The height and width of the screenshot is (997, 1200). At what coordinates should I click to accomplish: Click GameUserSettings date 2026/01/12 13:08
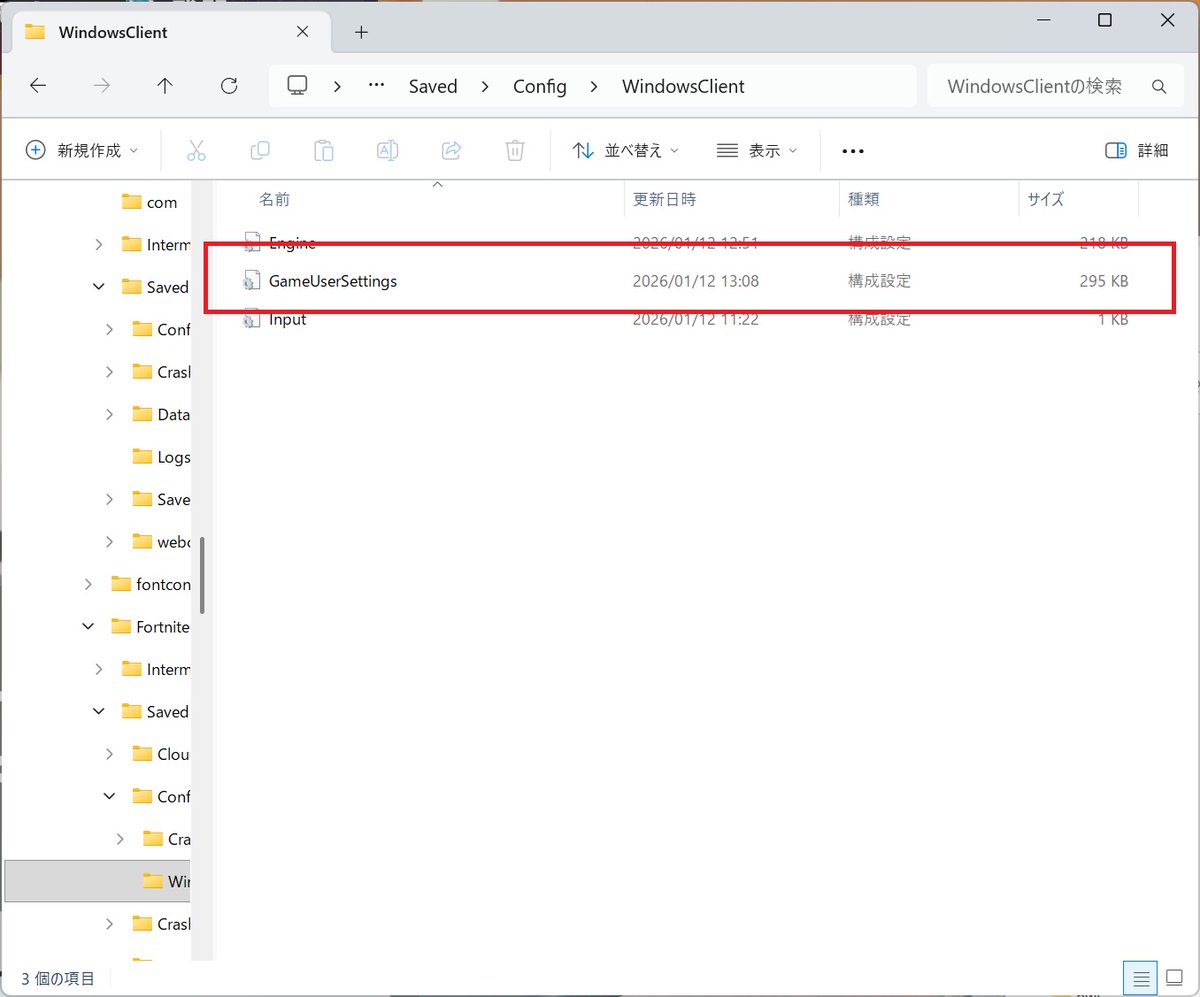point(696,282)
